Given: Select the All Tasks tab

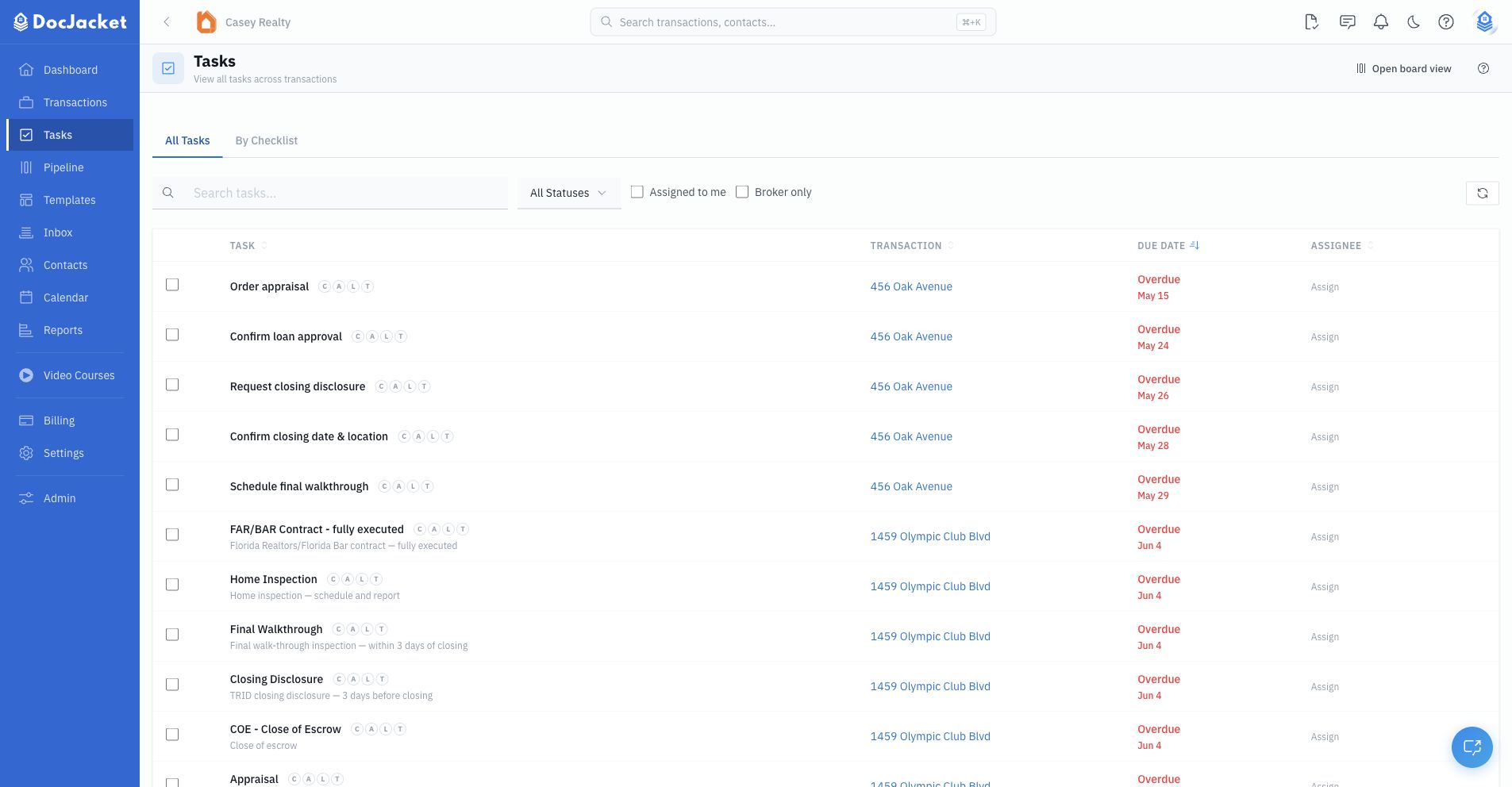Looking at the screenshot, I should pos(187,140).
